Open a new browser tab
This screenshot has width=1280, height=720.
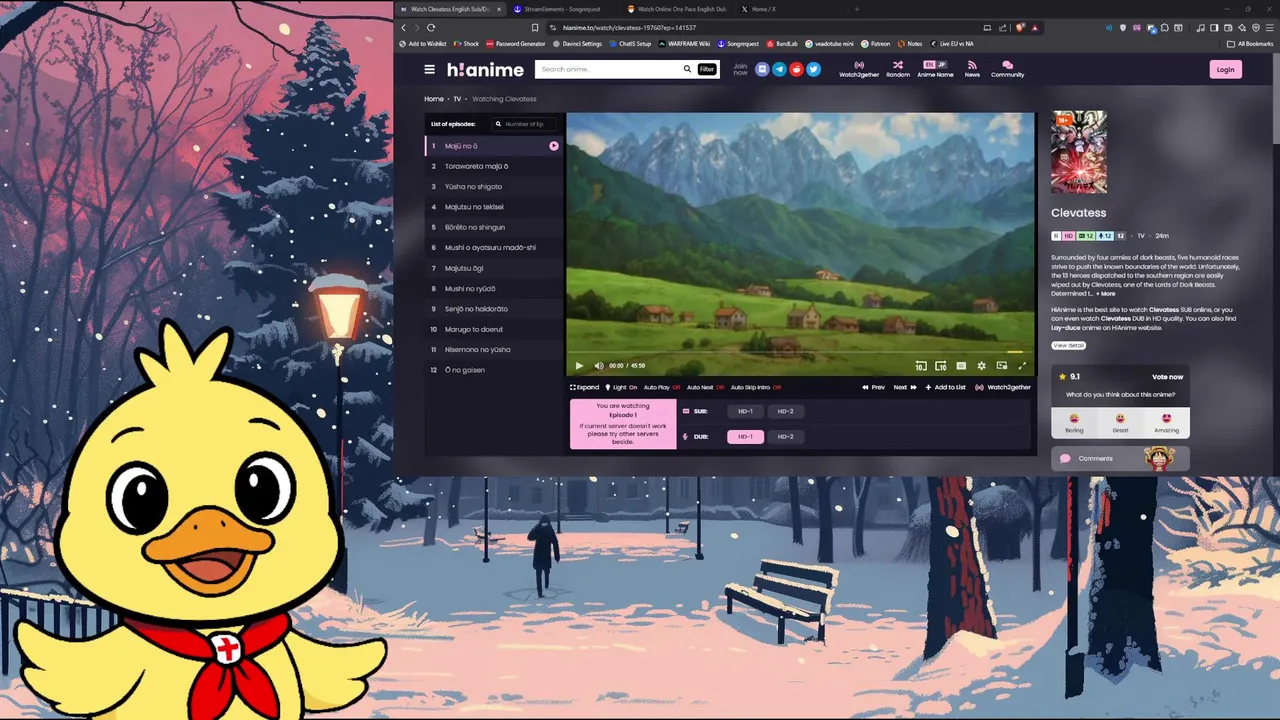click(856, 9)
